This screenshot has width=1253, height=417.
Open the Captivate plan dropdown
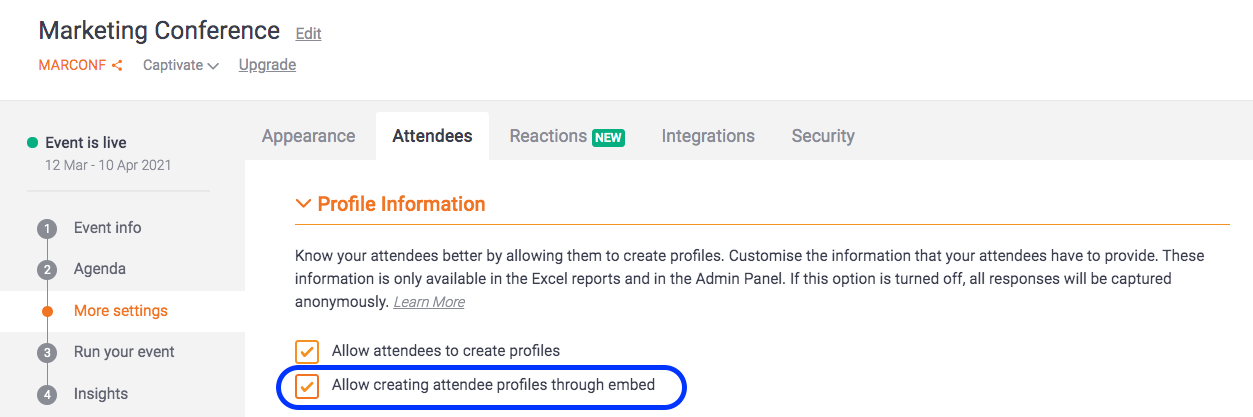[180, 66]
